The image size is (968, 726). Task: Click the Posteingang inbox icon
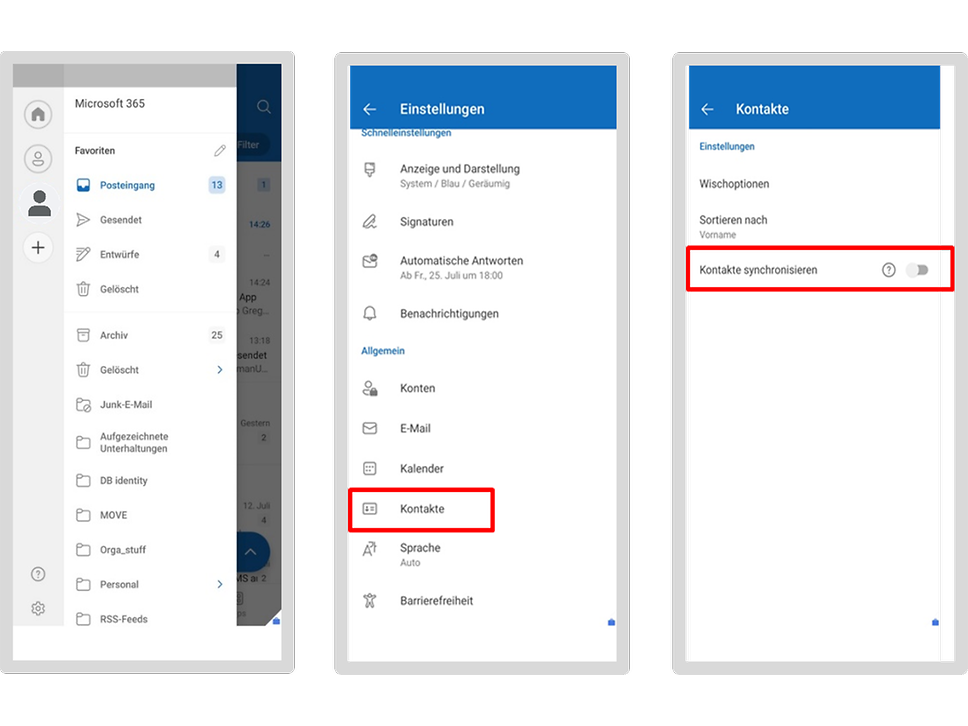[x=83, y=185]
